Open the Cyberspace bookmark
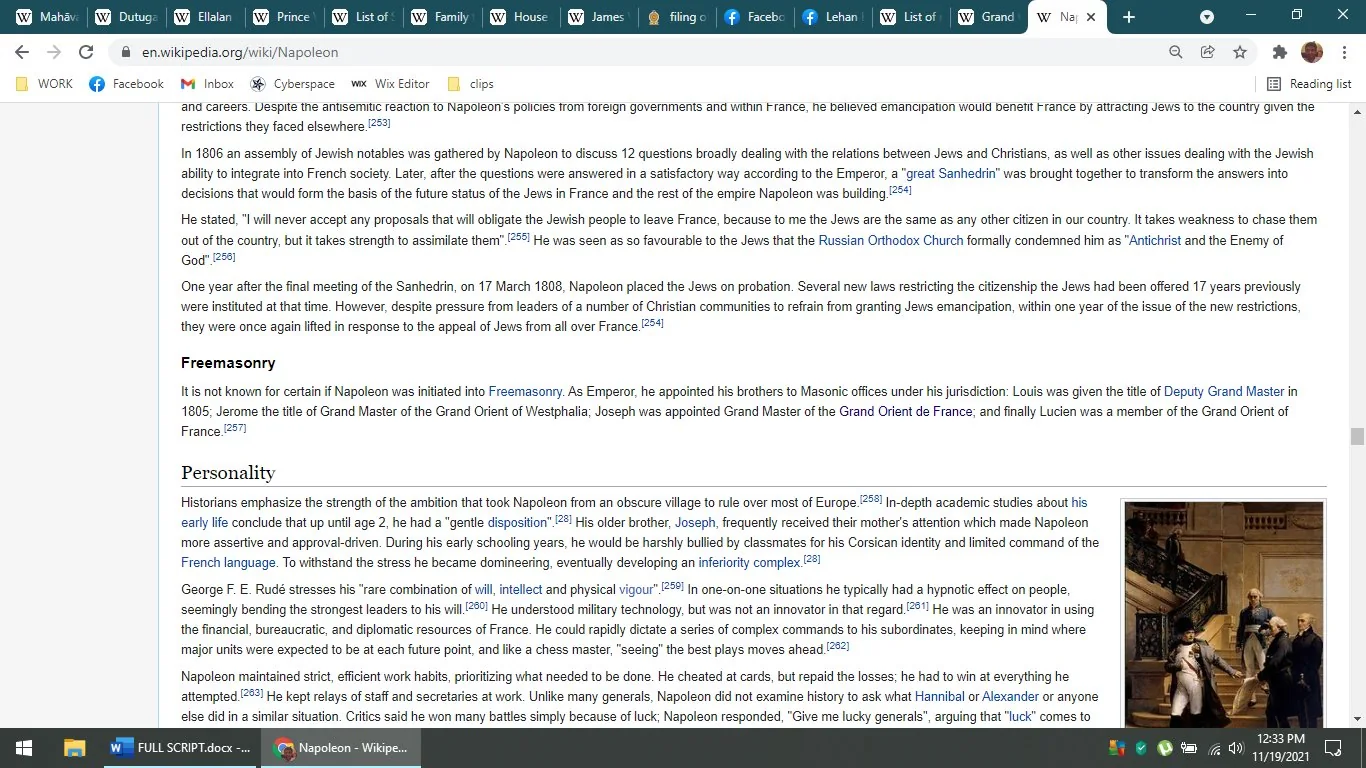The width and height of the screenshot is (1366, 768). click(292, 84)
